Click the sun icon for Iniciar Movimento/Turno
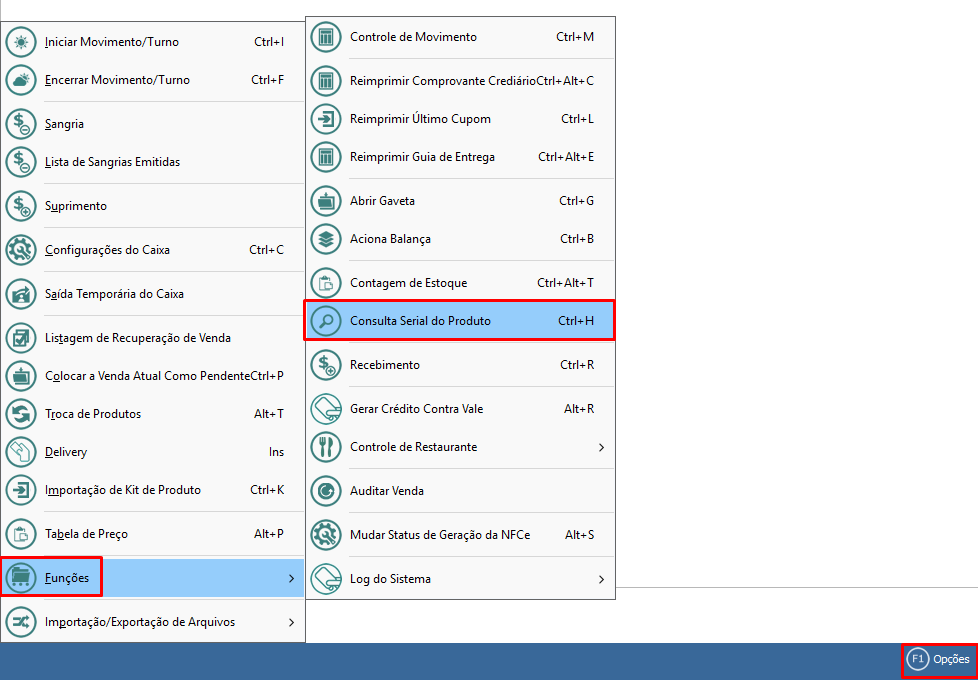Viewport: 978px width, 680px height. 21,43
